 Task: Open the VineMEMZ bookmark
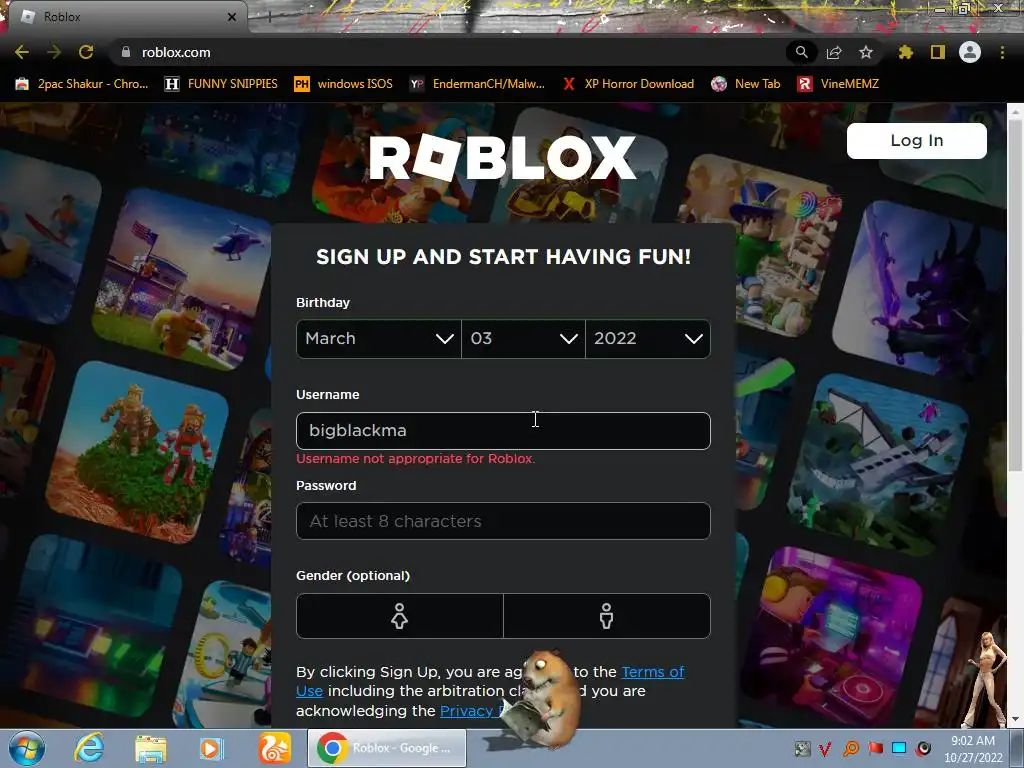click(839, 84)
